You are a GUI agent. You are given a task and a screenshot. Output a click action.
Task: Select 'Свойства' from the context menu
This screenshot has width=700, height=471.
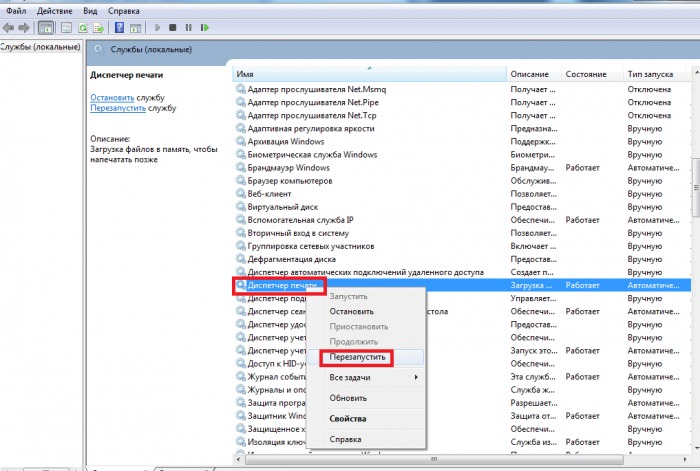tap(347, 418)
